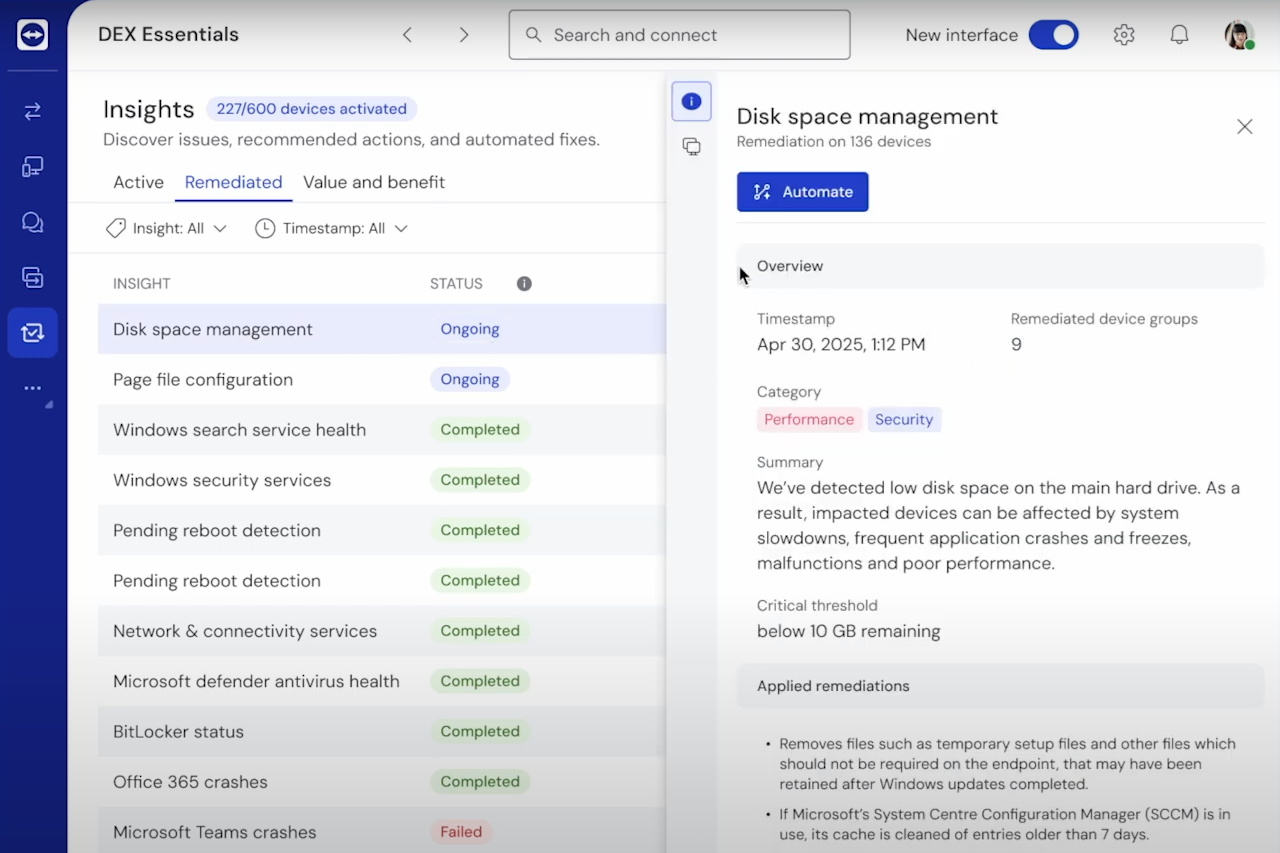
Task: Open settings gear icon in top bar
Action: 1124,35
